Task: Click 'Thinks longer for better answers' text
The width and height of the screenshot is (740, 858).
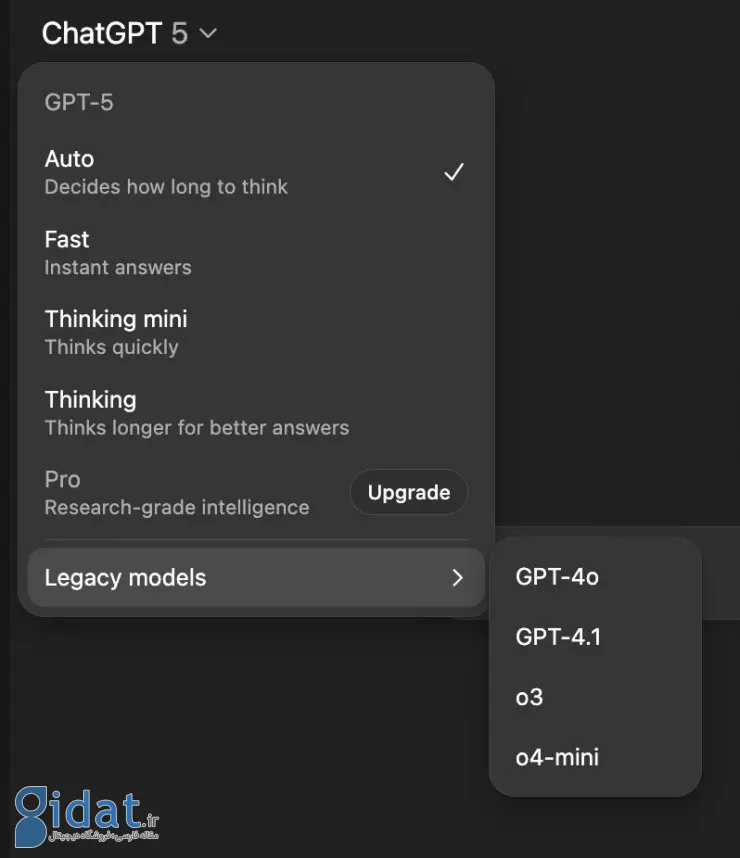Action: (196, 428)
